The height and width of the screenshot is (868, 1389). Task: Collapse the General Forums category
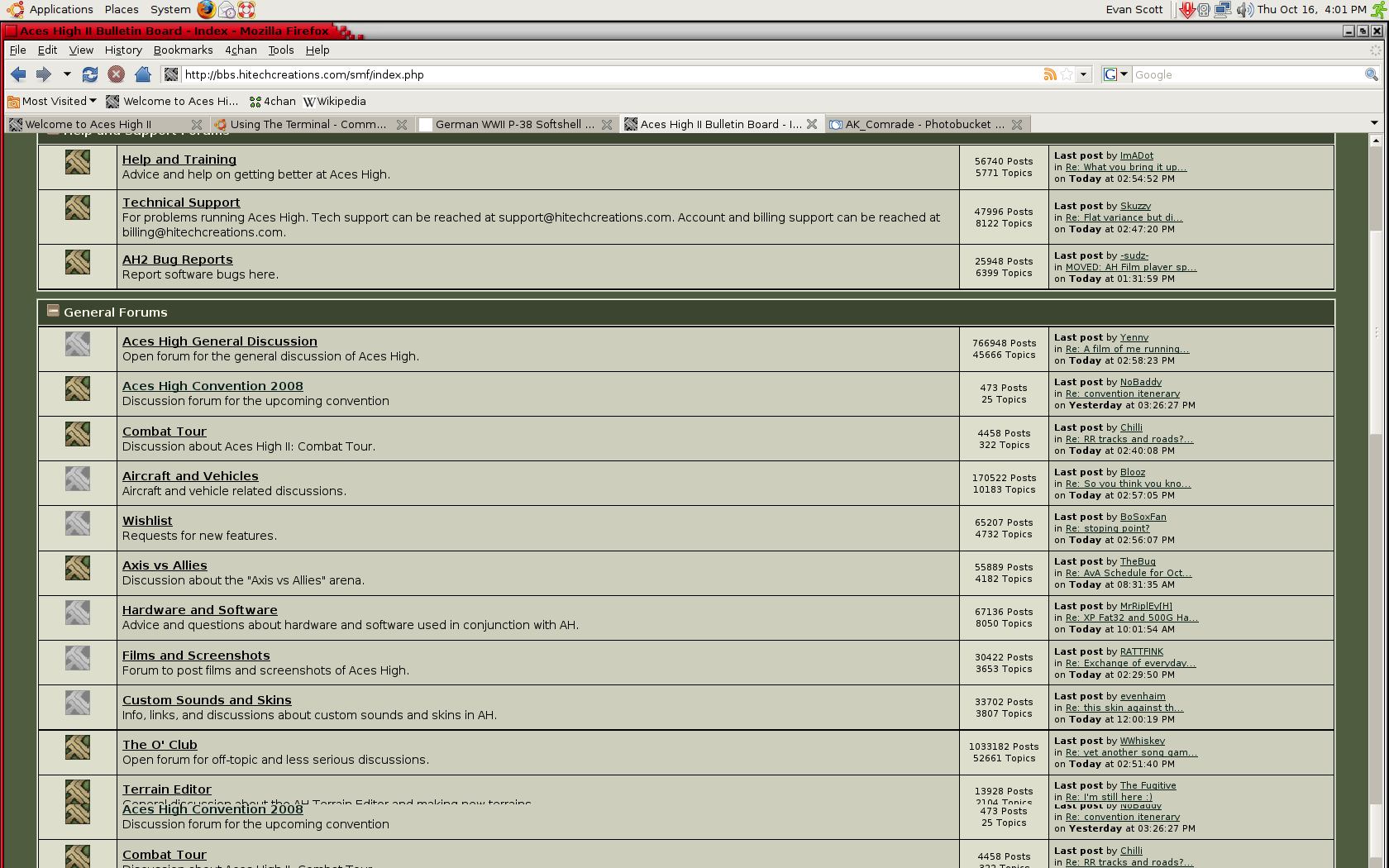click(53, 311)
